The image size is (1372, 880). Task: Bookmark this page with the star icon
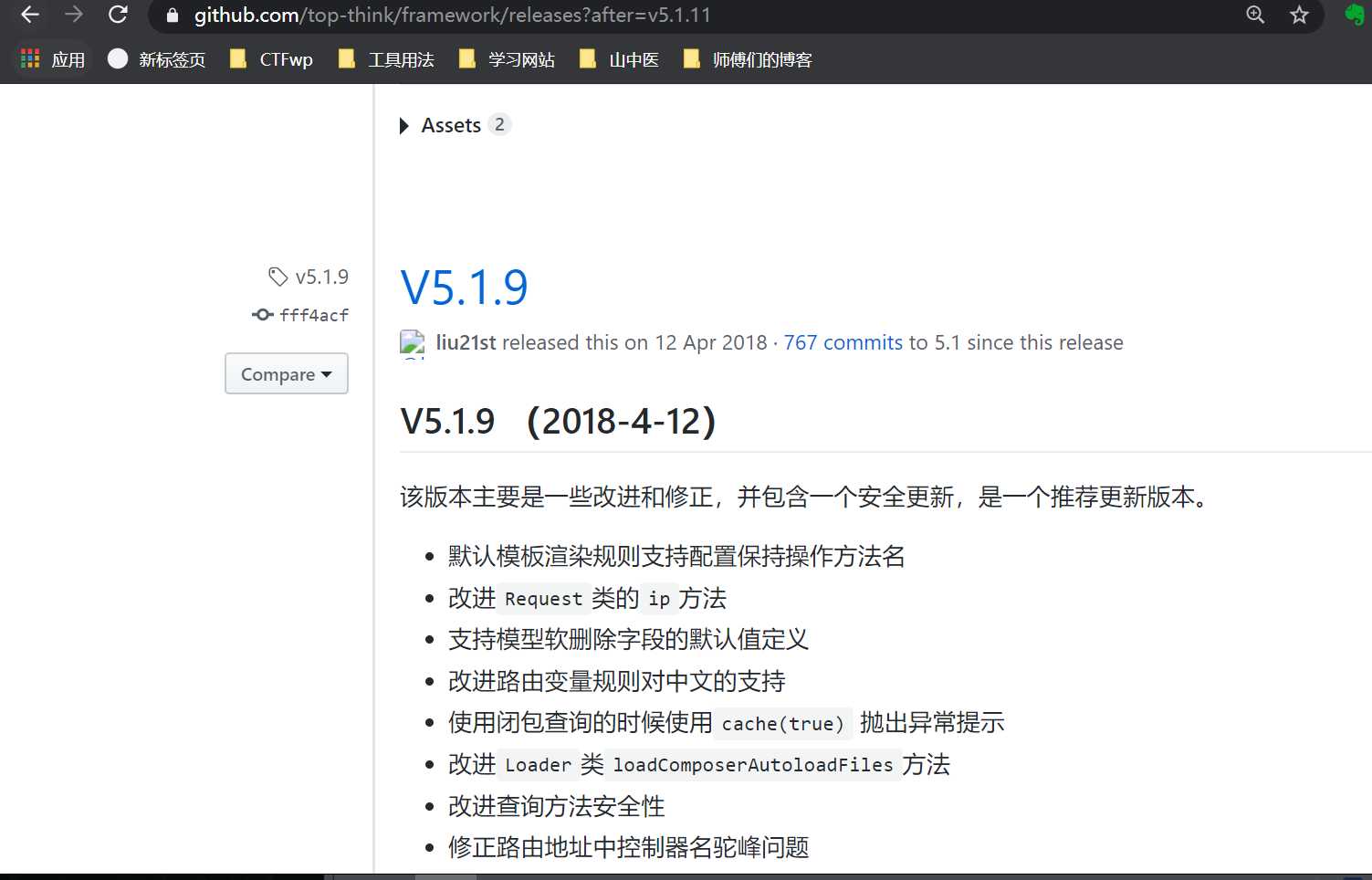pyautogui.click(x=1299, y=15)
